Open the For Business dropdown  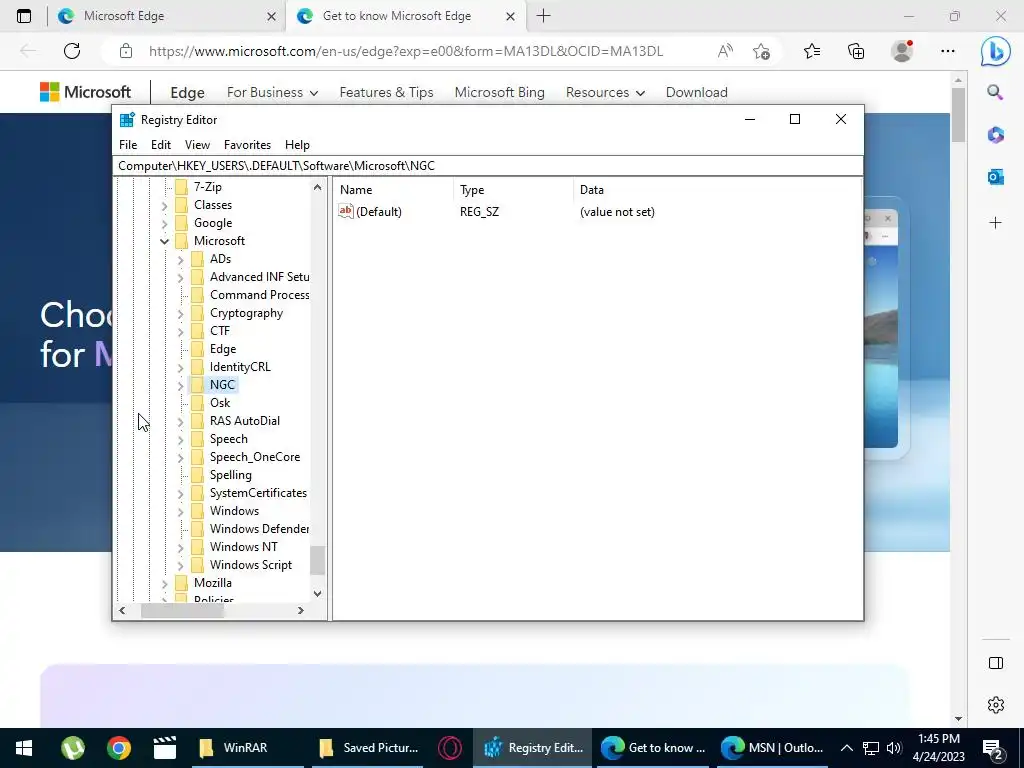coord(272,92)
